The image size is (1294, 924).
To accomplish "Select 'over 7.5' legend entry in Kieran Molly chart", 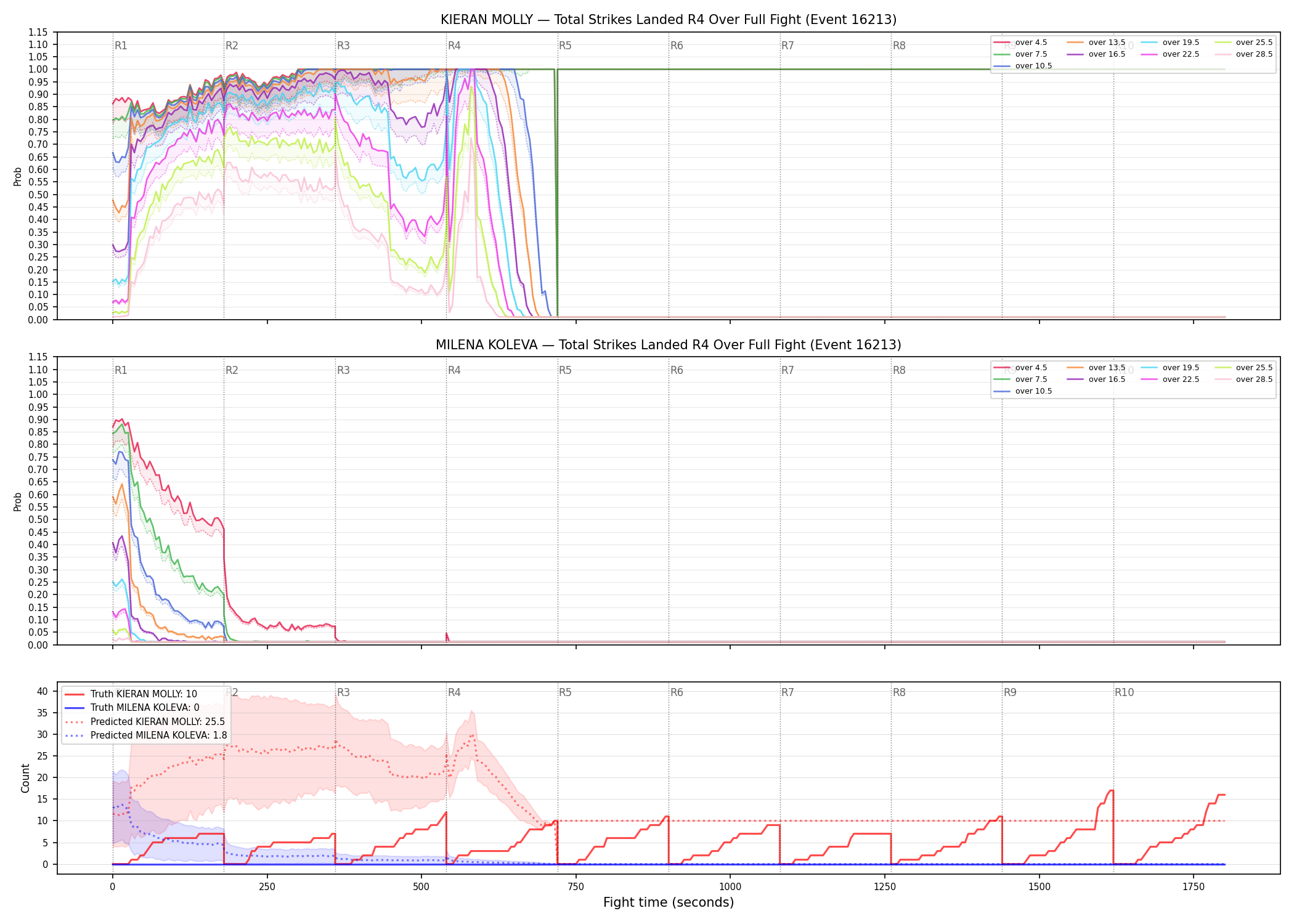I will [1020, 54].
